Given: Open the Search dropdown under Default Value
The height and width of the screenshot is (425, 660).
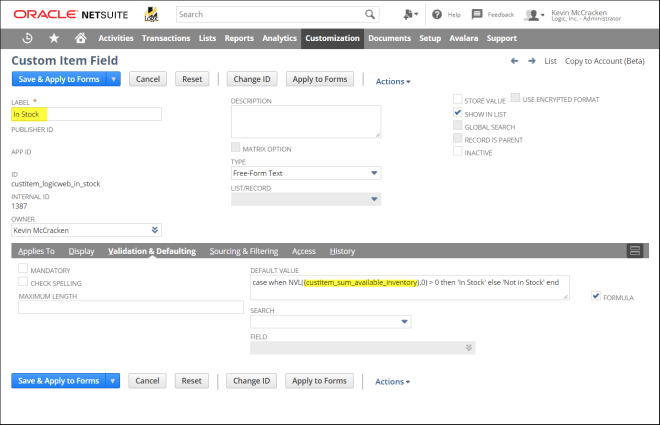Looking at the screenshot, I should tap(330, 321).
